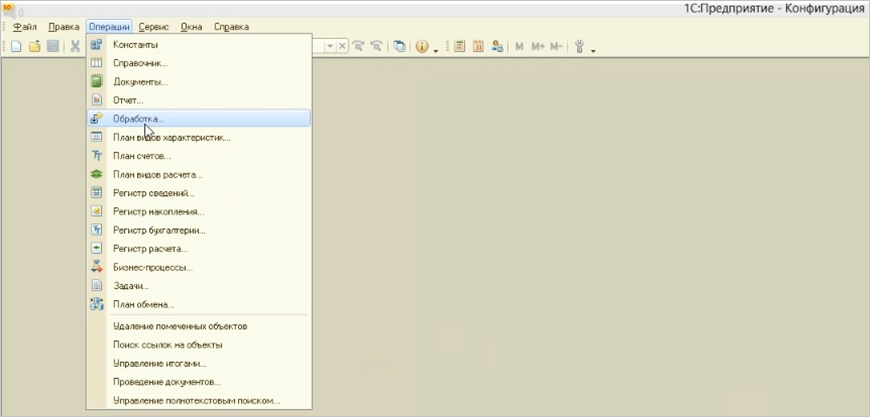
Task: Select План видов расчета... entry
Action: pyautogui.click(x=199, y=175)
